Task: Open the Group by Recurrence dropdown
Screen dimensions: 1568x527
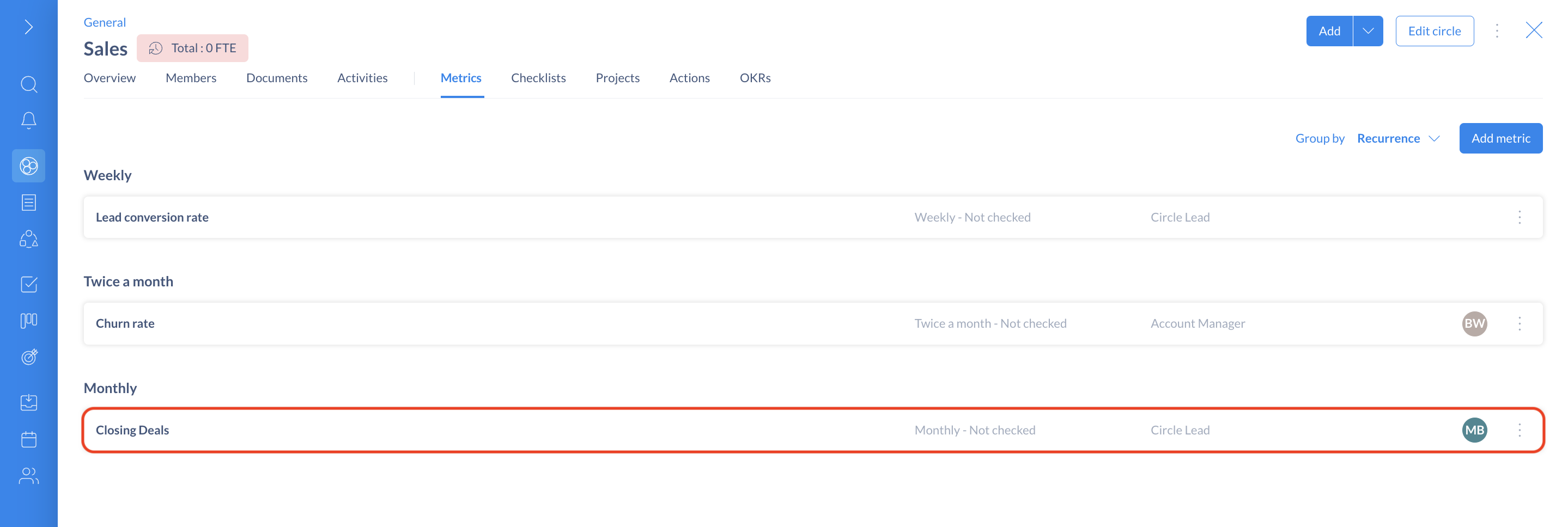Action: click(x=1397, y=138)
